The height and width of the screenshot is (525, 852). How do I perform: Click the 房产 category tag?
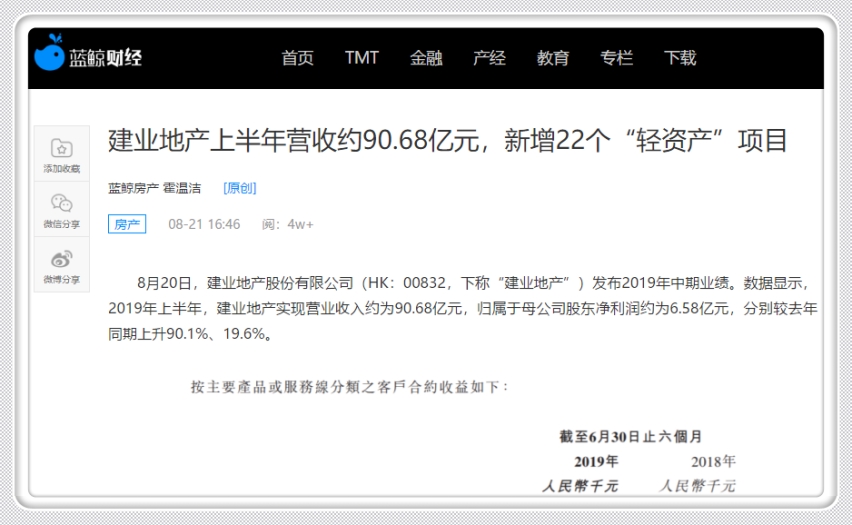[127, 224]
